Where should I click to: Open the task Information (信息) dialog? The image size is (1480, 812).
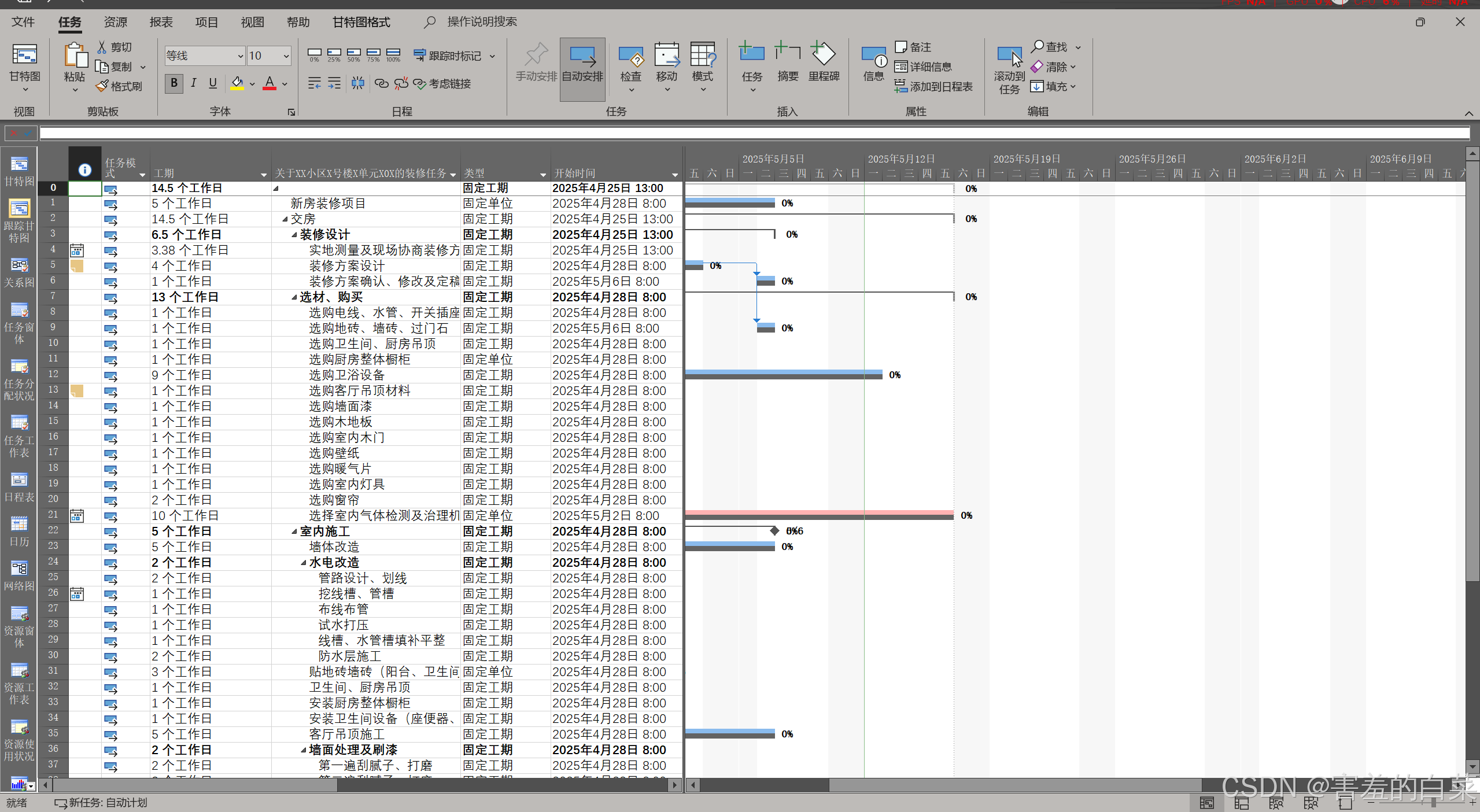tap(873, 58)
